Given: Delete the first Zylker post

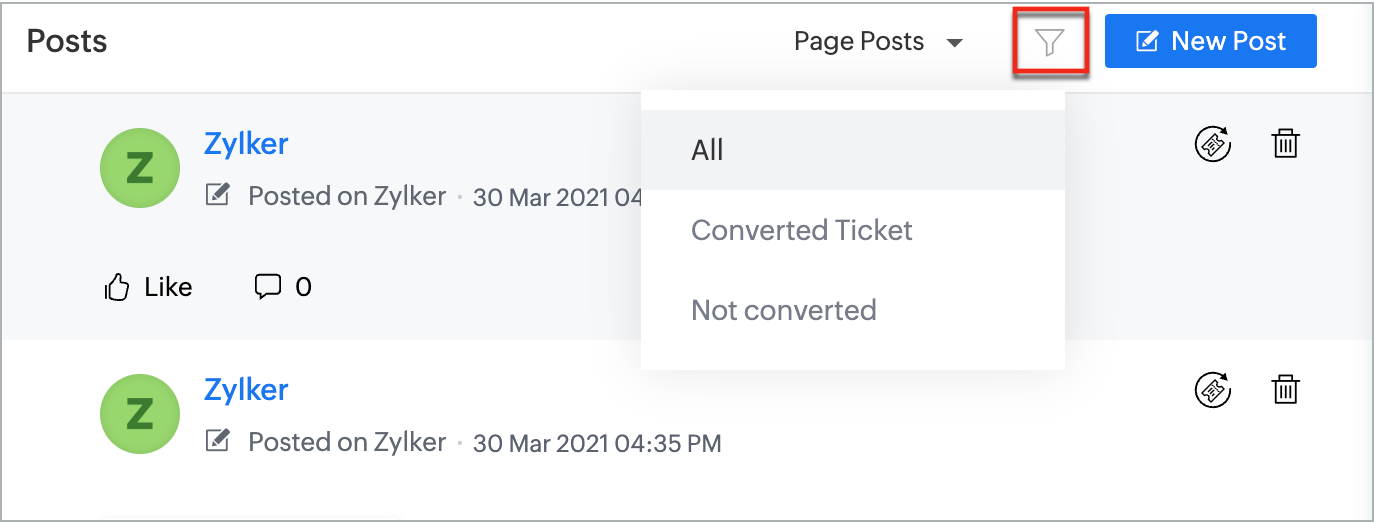Looking at the screenshot, I should click(1285, 144).
